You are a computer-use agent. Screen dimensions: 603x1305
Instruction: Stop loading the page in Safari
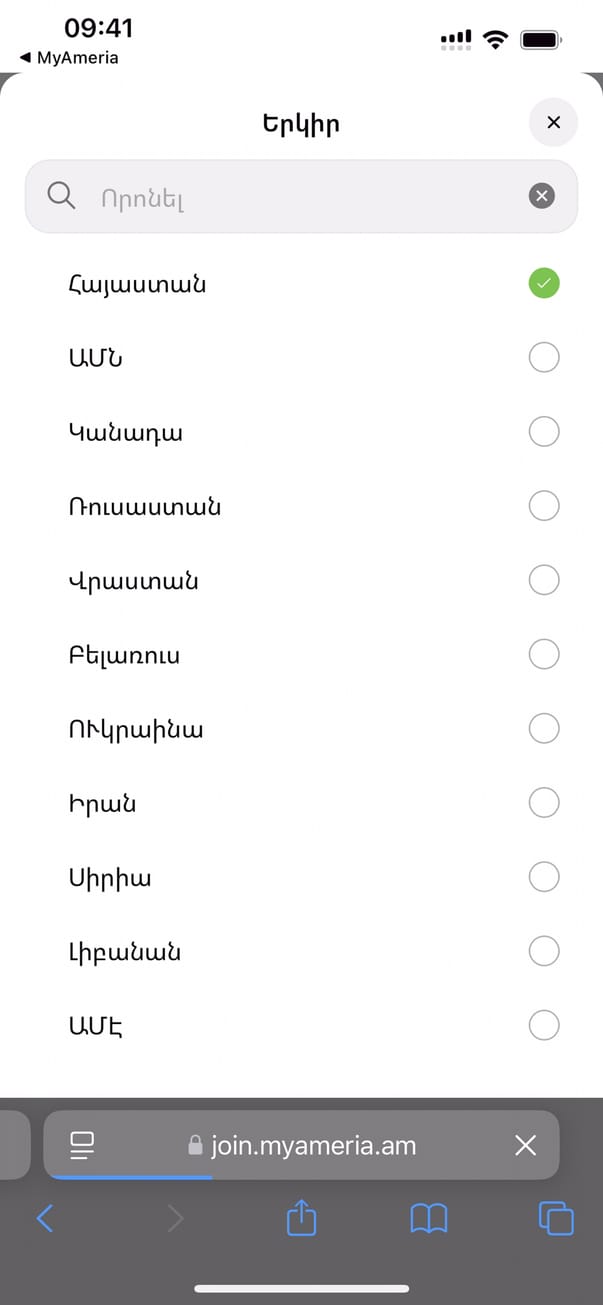[x=525, y=1145]
